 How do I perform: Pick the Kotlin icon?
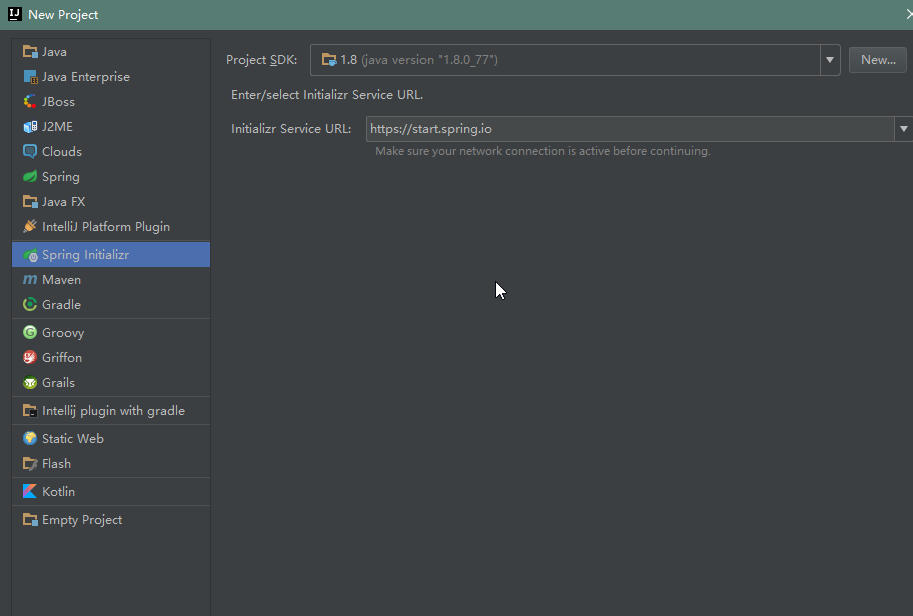[30, 492]
